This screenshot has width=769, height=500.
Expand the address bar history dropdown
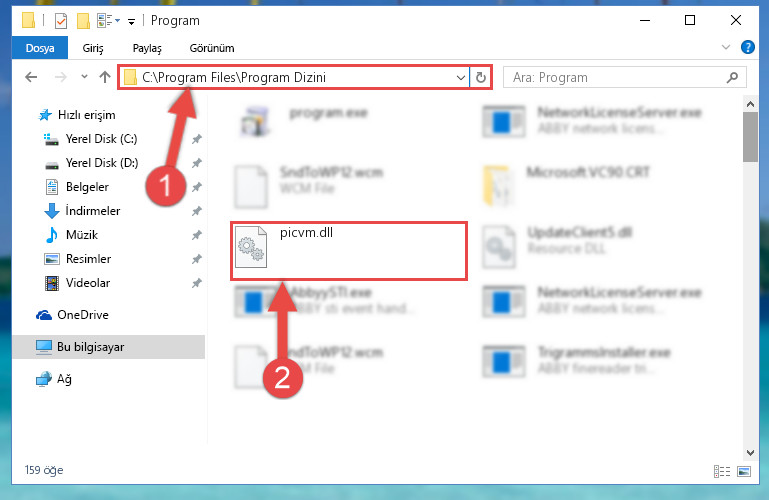461,77
